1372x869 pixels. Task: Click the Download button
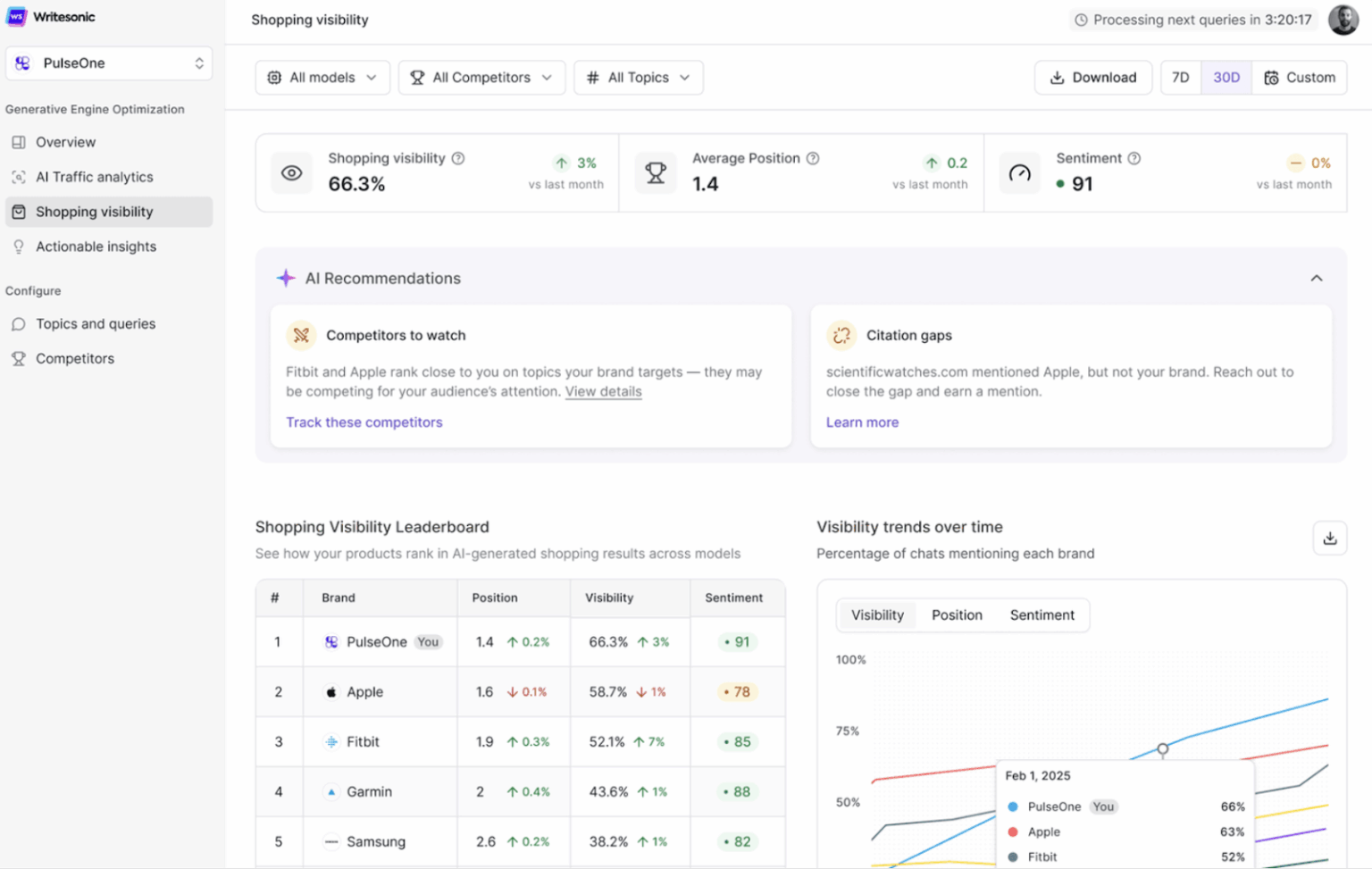tap(1093, 78)
